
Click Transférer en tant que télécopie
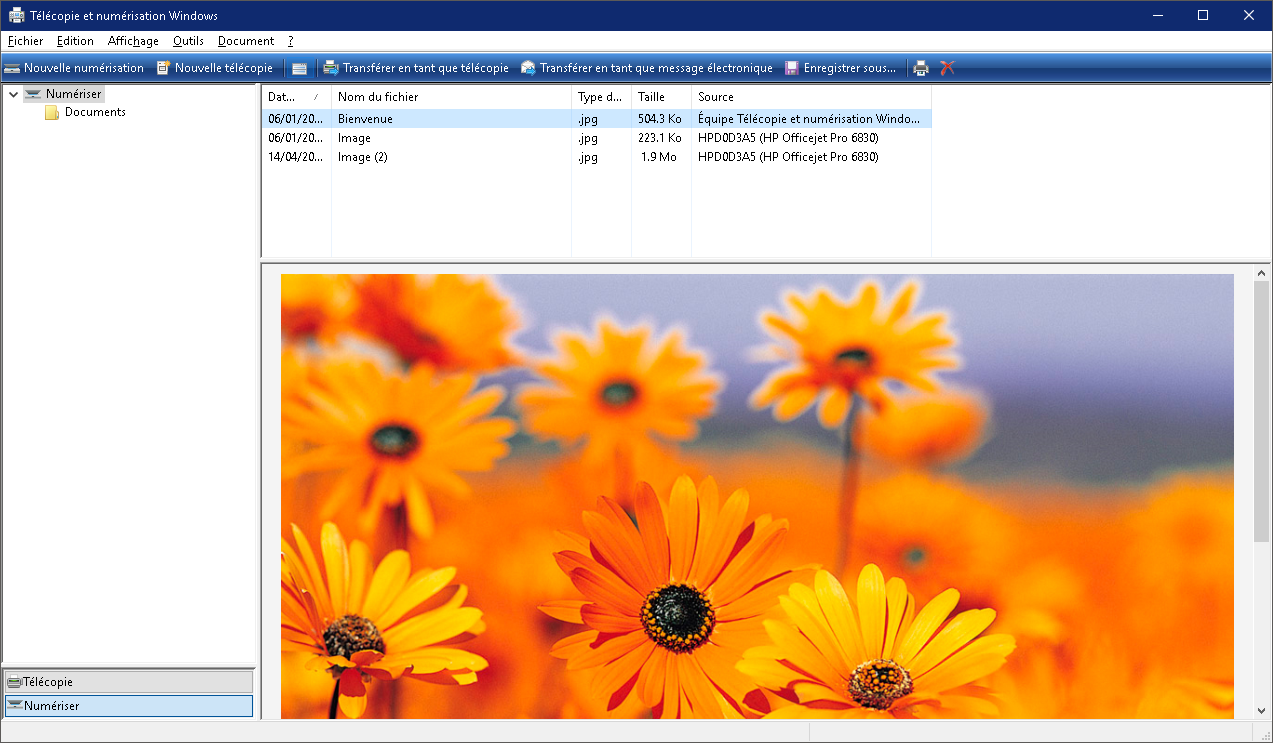[x=416, y=68]
